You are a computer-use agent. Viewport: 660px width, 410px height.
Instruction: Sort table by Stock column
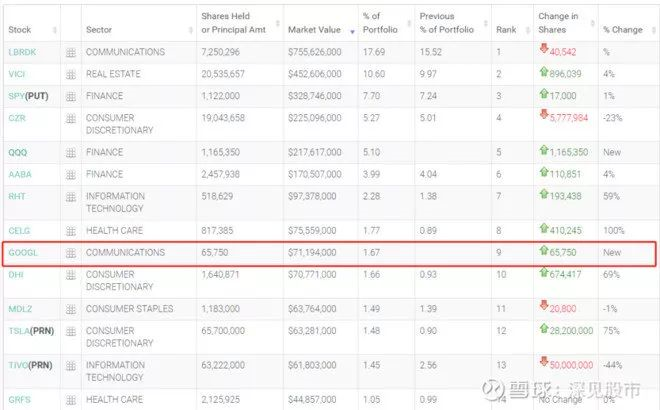(x=54, y=30)
